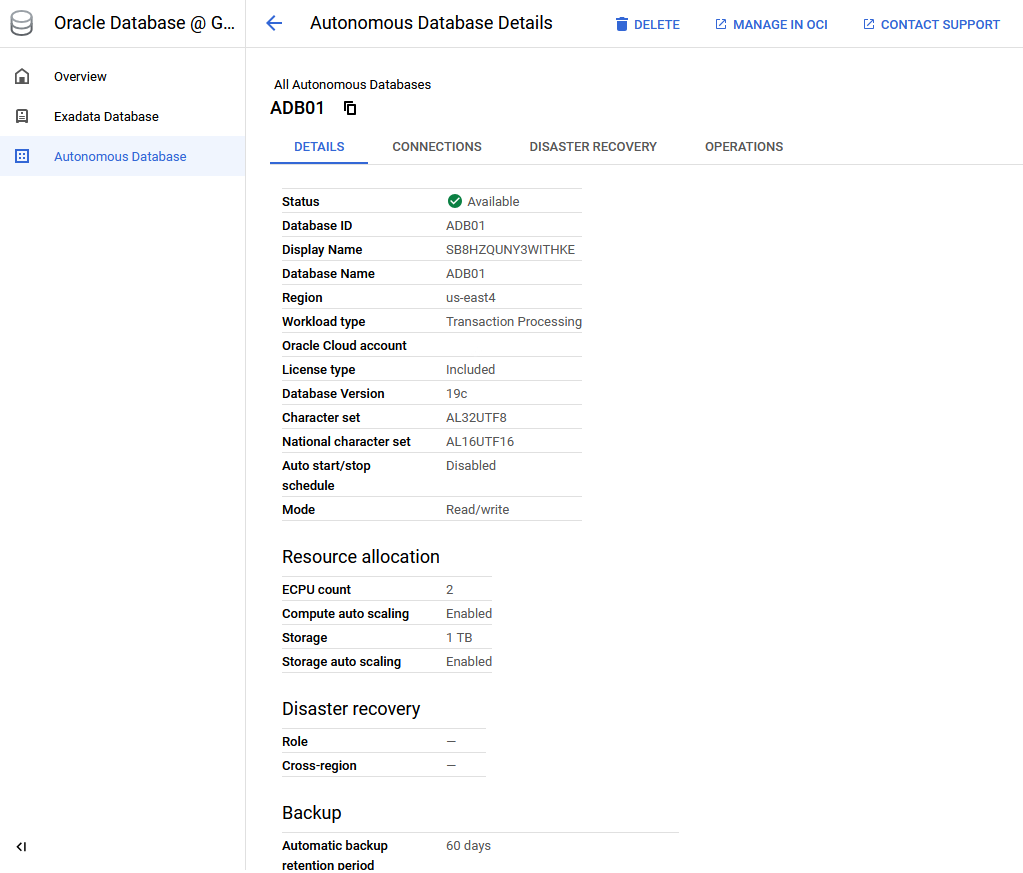The height and width of the screenshot is (873, 1023).
Task: Click the Autonomous Database grid icon
Action: (22, 156)
